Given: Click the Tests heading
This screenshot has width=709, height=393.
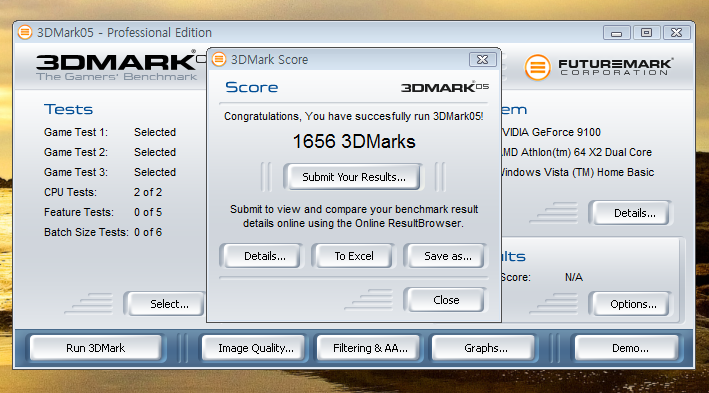Looking at the screenshot, I should pos(68,109).
